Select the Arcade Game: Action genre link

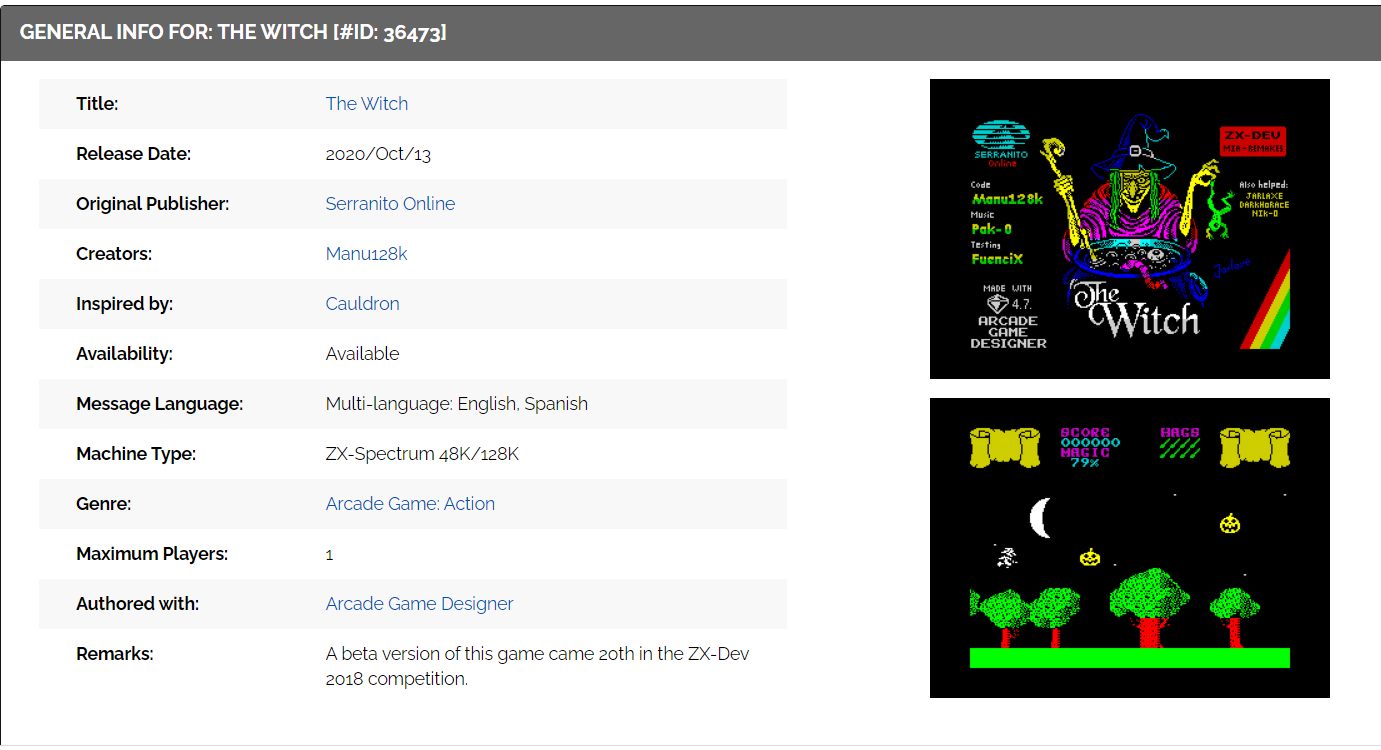tap(410, 504)
